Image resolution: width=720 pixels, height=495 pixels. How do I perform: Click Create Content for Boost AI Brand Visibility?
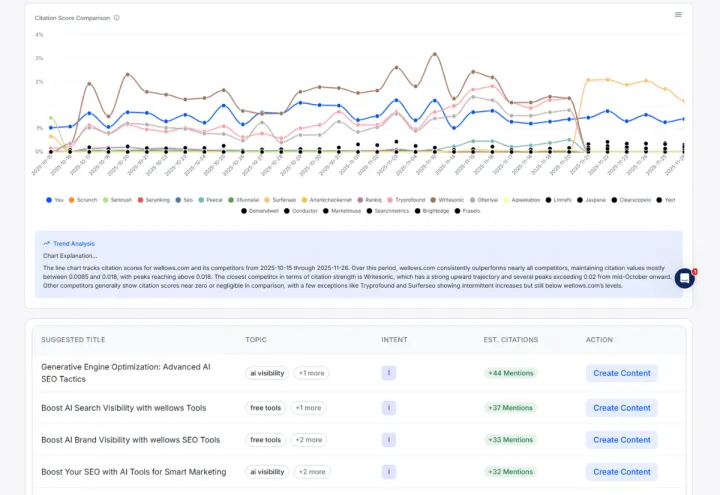tap(622, 440)
